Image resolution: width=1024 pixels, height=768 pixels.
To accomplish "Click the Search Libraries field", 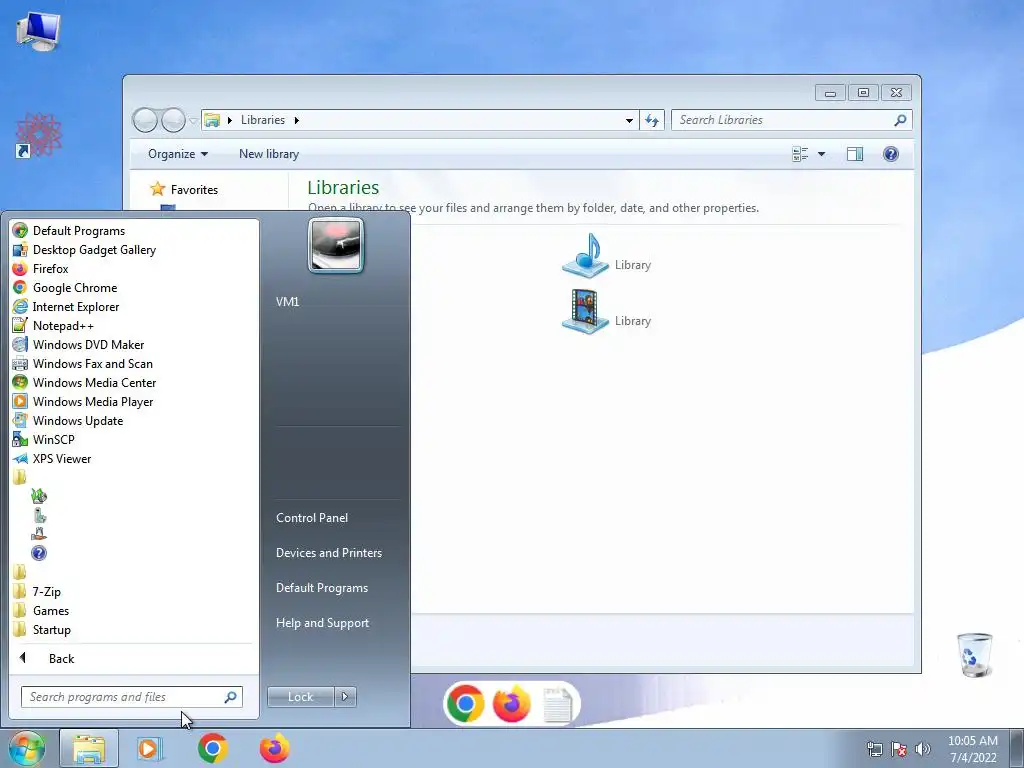I will pos(792,120).
